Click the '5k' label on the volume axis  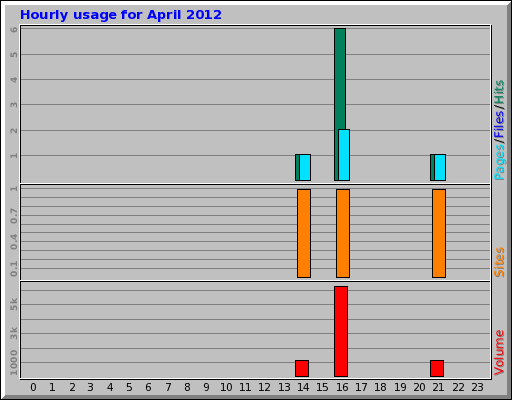14,304
